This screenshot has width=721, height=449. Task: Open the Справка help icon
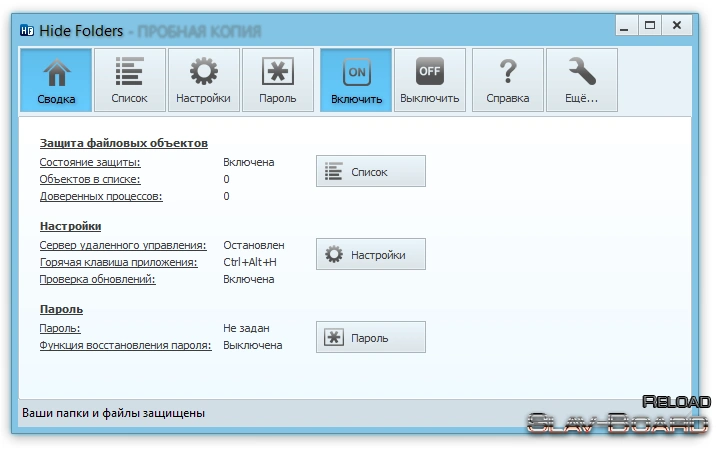508,80
